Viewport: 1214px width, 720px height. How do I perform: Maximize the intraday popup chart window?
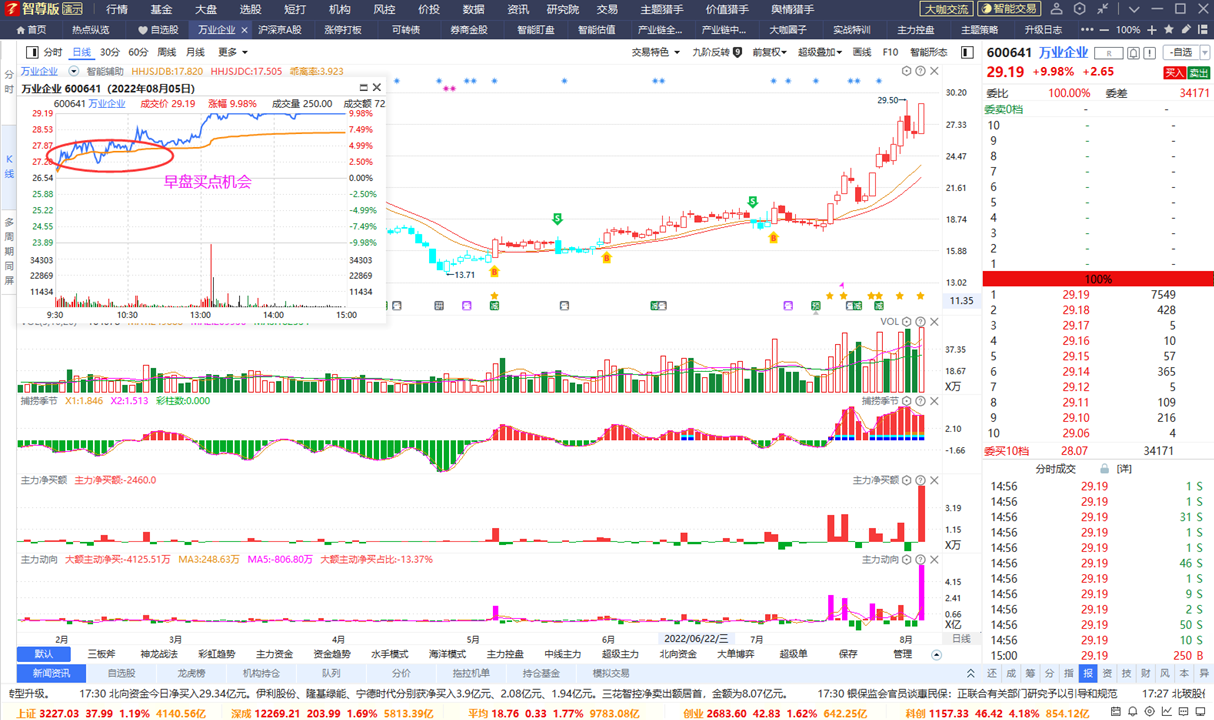coord(363,88)
